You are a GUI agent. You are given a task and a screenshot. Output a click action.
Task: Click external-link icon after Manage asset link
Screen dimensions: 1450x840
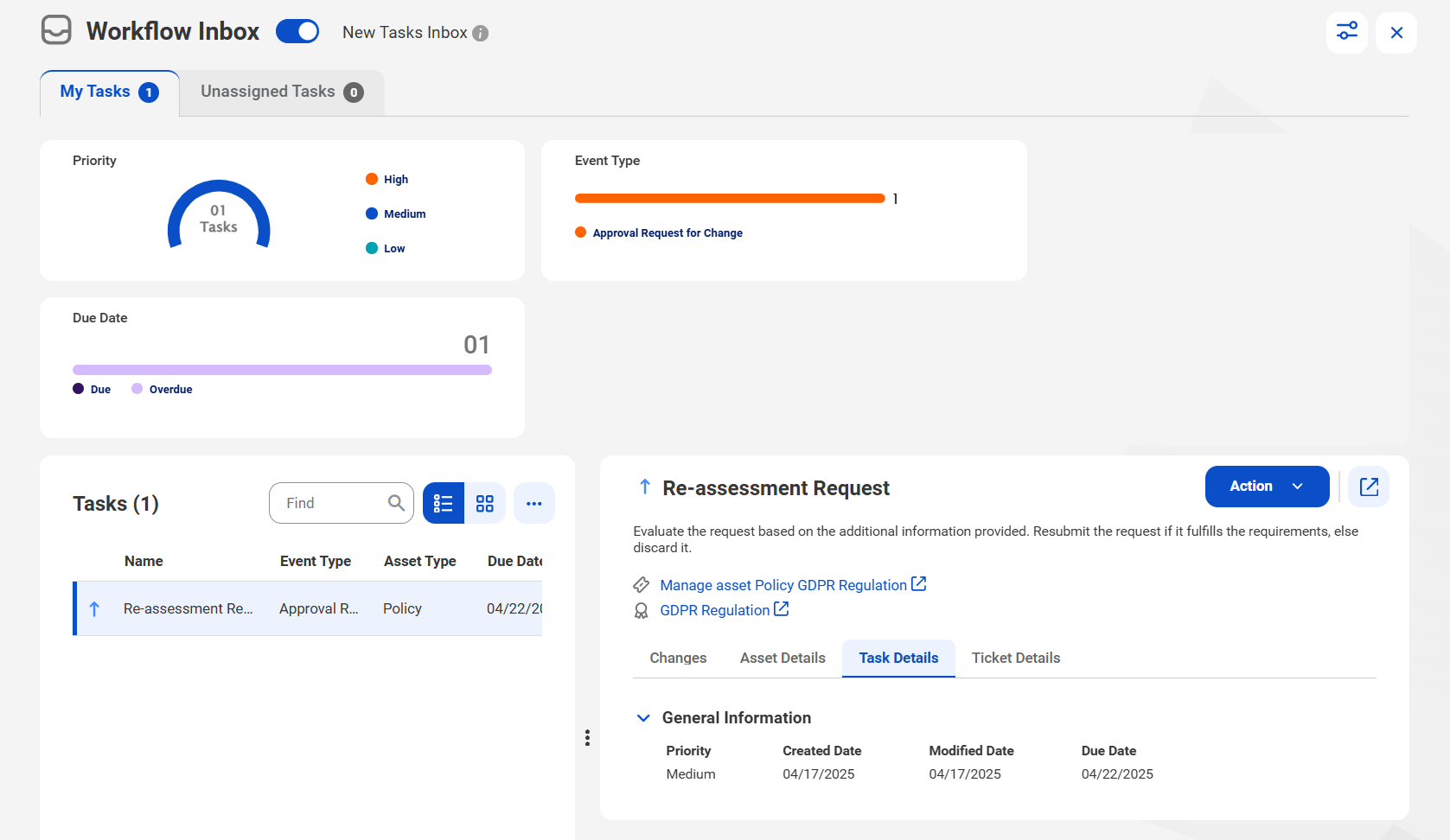click(x=918, y=584)
